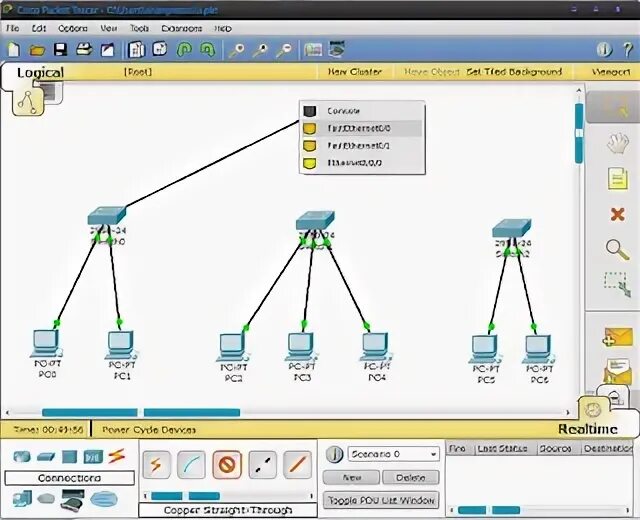Choose the Console cable connection icon
This screenshot has height=520, width=640.
click(191, 464)
